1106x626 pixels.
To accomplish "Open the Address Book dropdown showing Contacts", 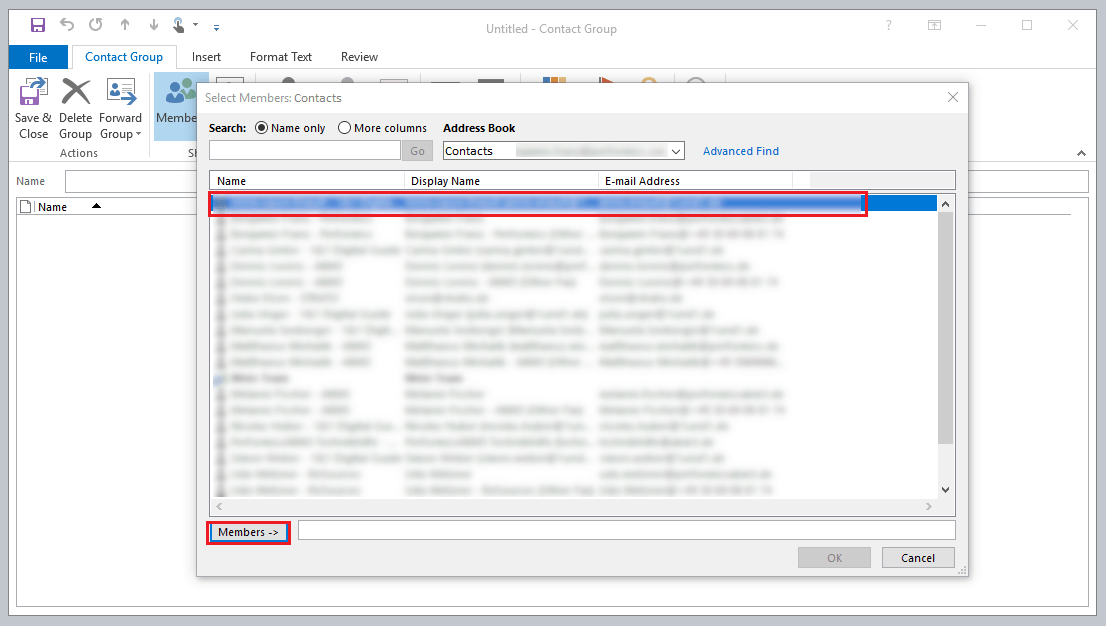I will click(674, 150).
